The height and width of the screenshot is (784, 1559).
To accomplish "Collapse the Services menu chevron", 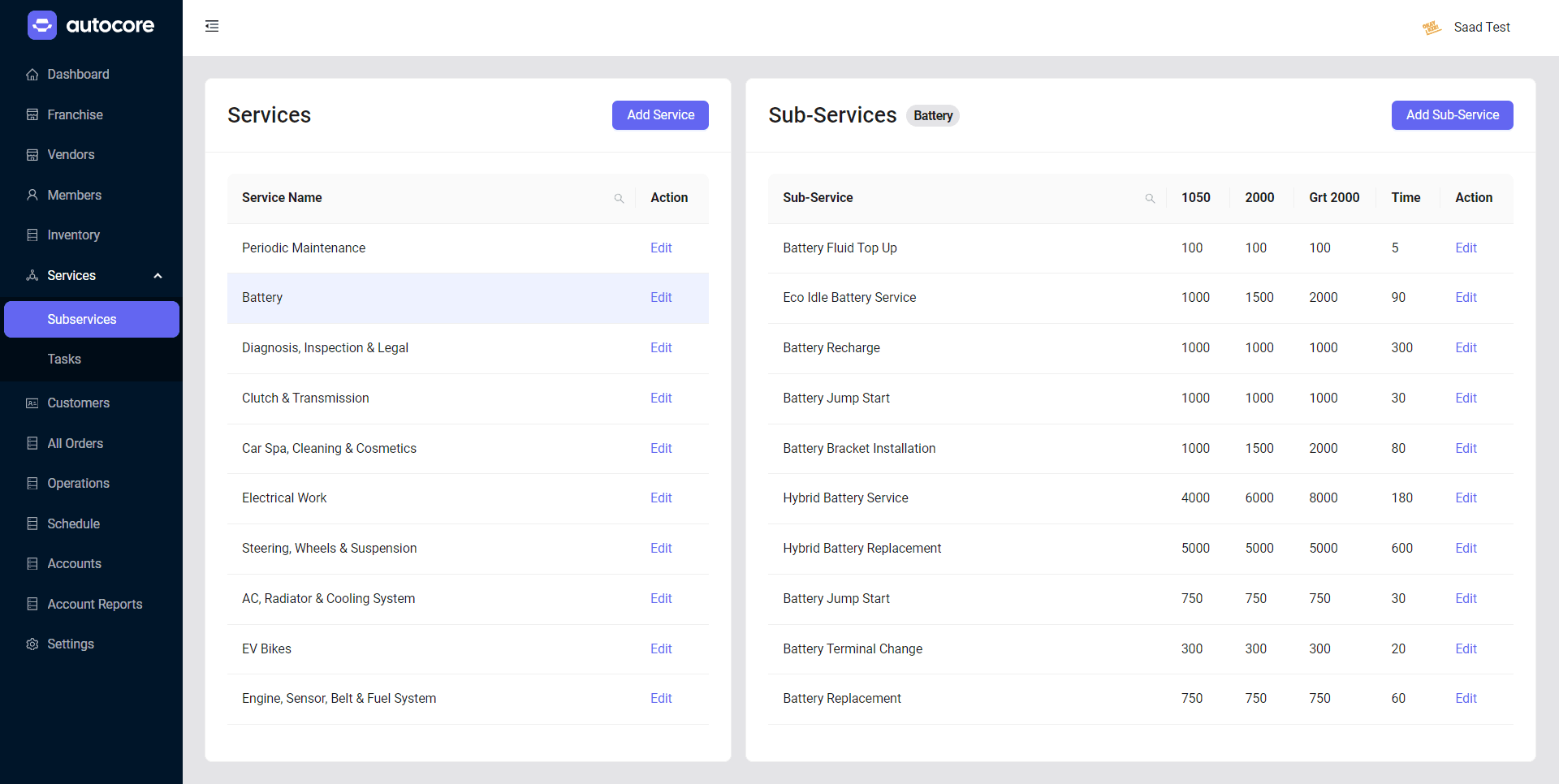I will point(158,276).
